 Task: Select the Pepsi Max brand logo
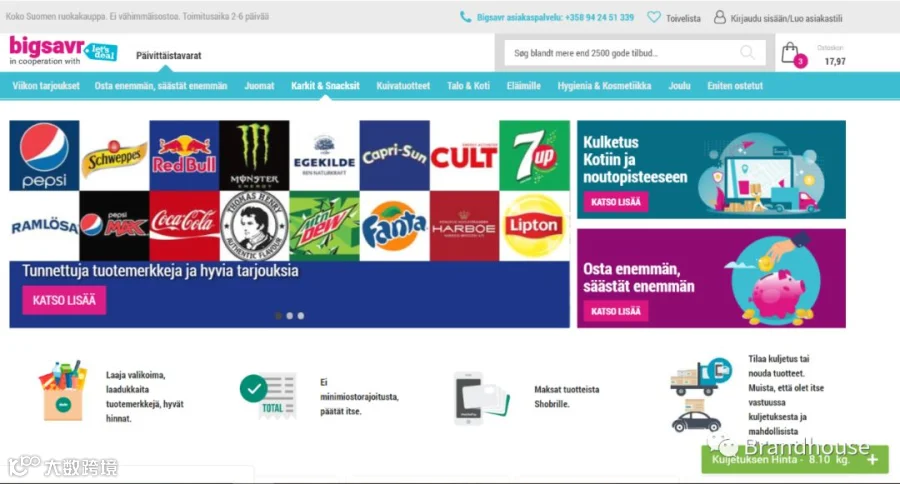(114, 226)
